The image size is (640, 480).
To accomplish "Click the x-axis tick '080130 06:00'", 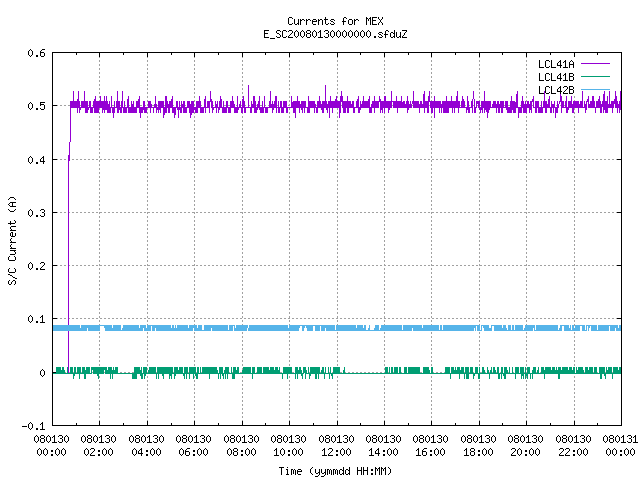I will (193, 446).
